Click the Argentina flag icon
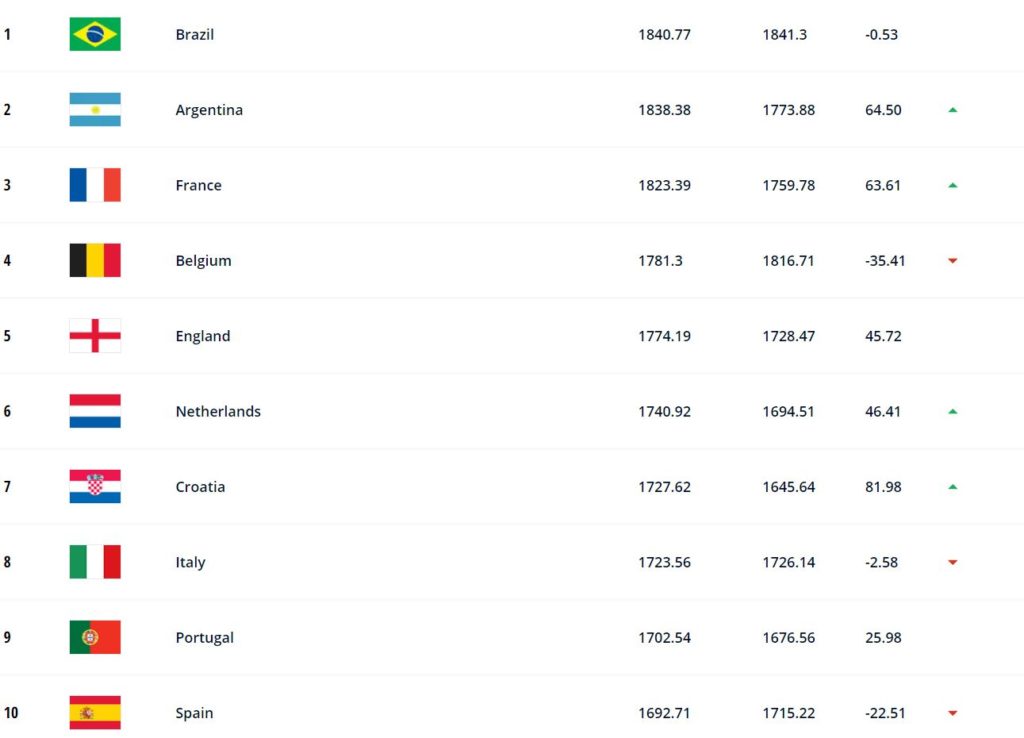This screenshot has height=738, width=1024. click(x=95, y=110)
